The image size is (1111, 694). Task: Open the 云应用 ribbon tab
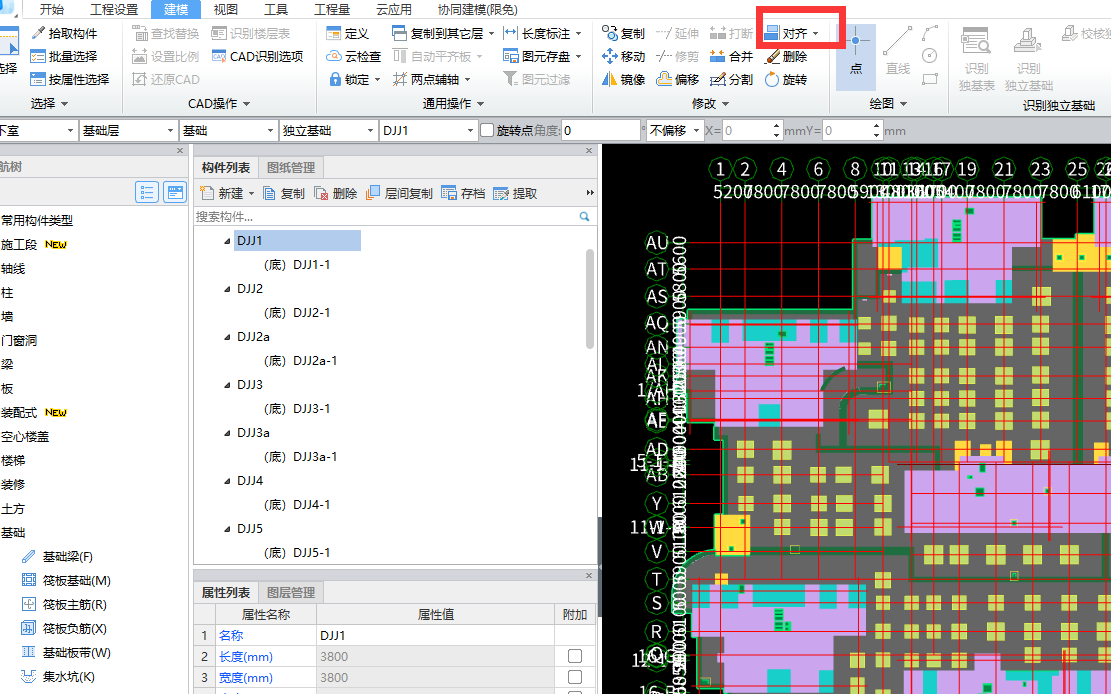[394, 9]
